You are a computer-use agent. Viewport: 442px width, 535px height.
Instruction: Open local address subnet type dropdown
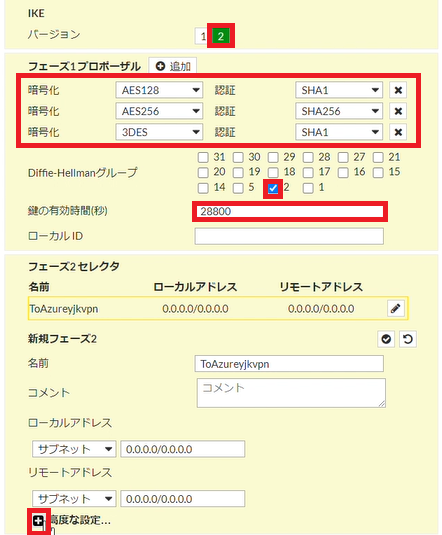[x=74, y=449]
